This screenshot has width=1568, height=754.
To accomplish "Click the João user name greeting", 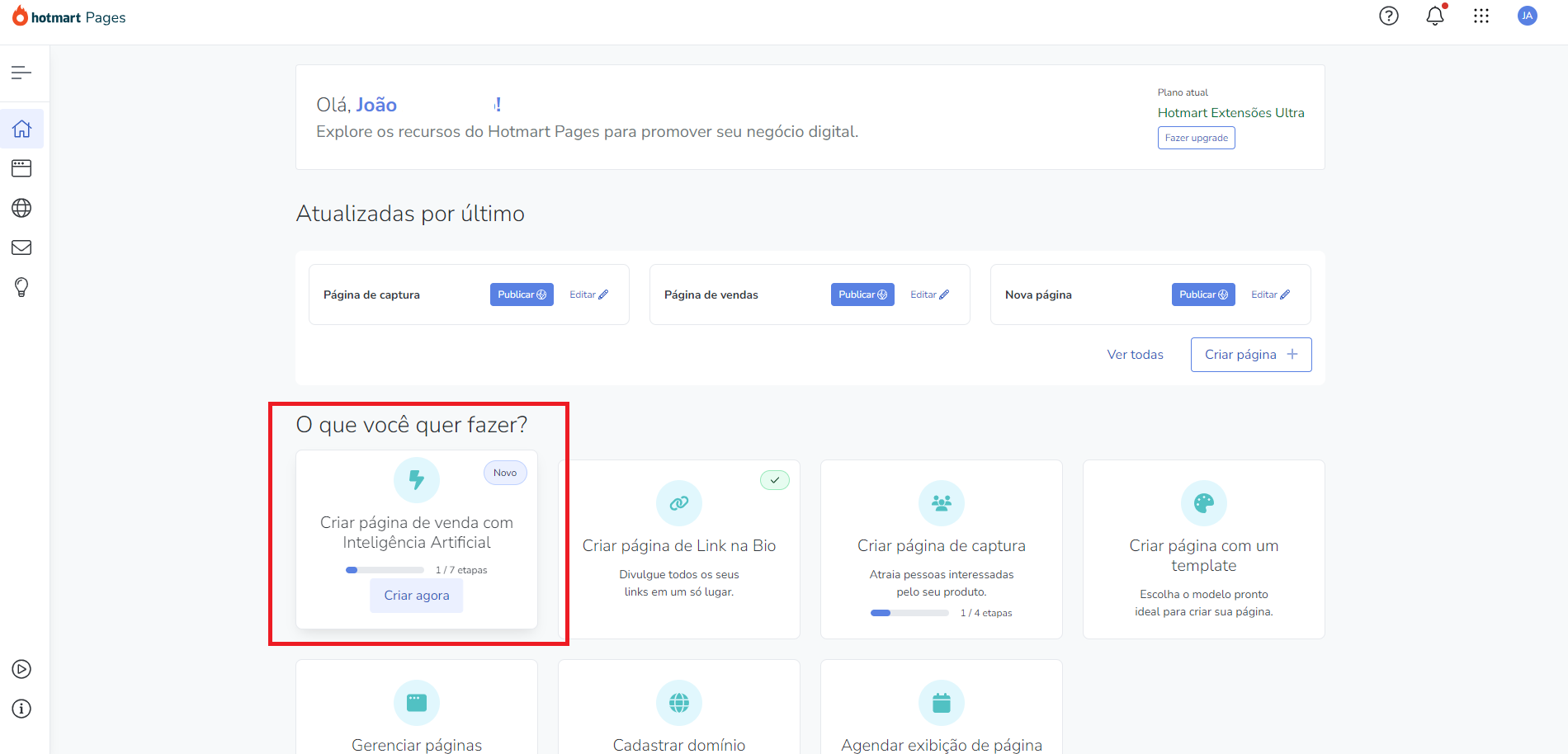I will coord(376,105).
